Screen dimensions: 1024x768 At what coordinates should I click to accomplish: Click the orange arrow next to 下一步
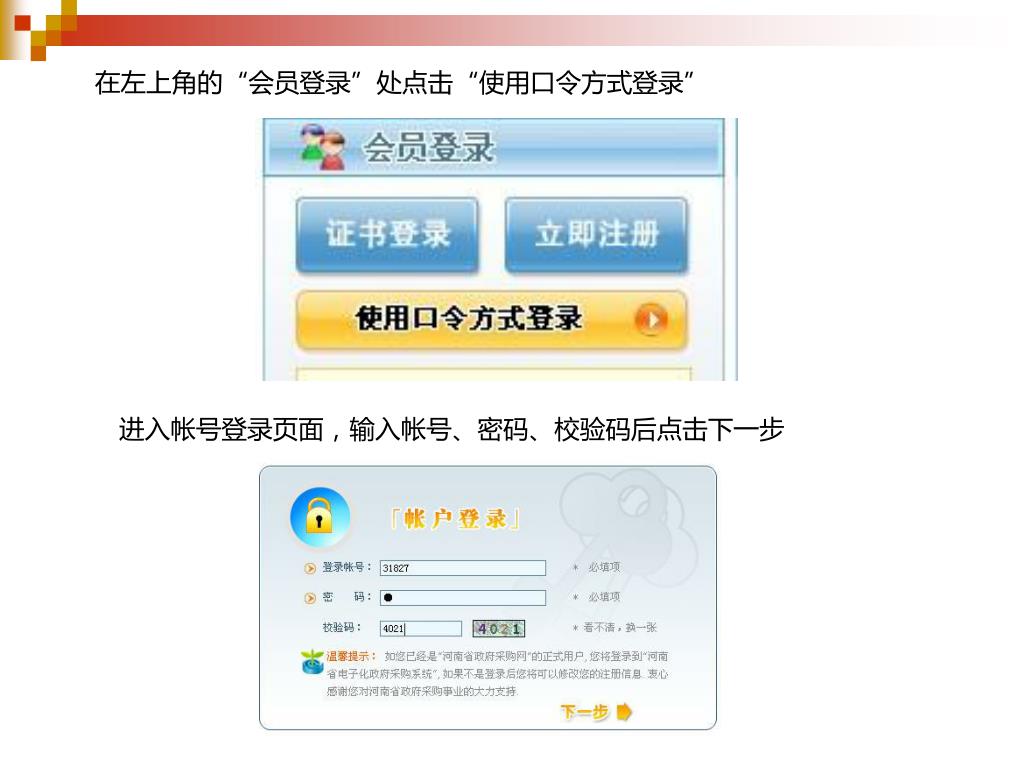(624, 711)
